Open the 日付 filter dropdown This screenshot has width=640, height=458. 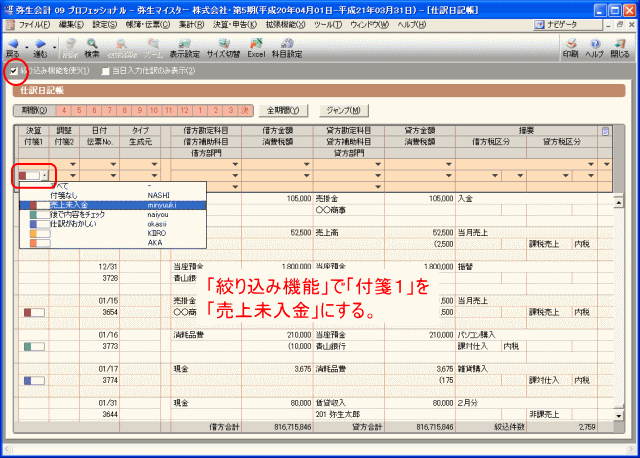pos(113,164)
